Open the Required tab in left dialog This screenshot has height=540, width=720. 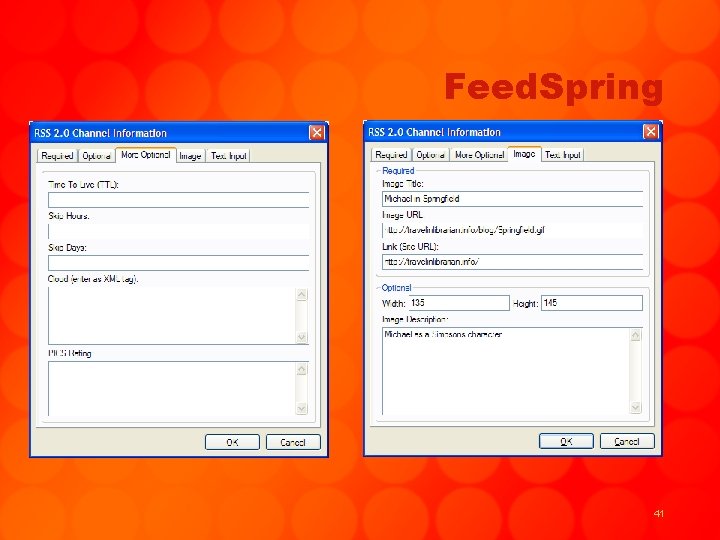(x=57, y=156)
